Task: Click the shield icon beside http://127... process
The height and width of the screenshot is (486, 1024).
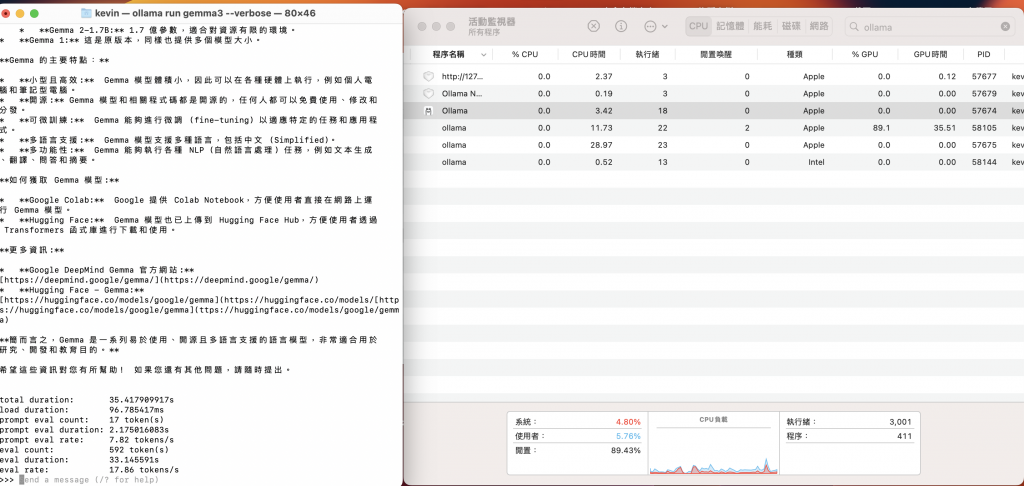Action: click(x=428, y=76)
